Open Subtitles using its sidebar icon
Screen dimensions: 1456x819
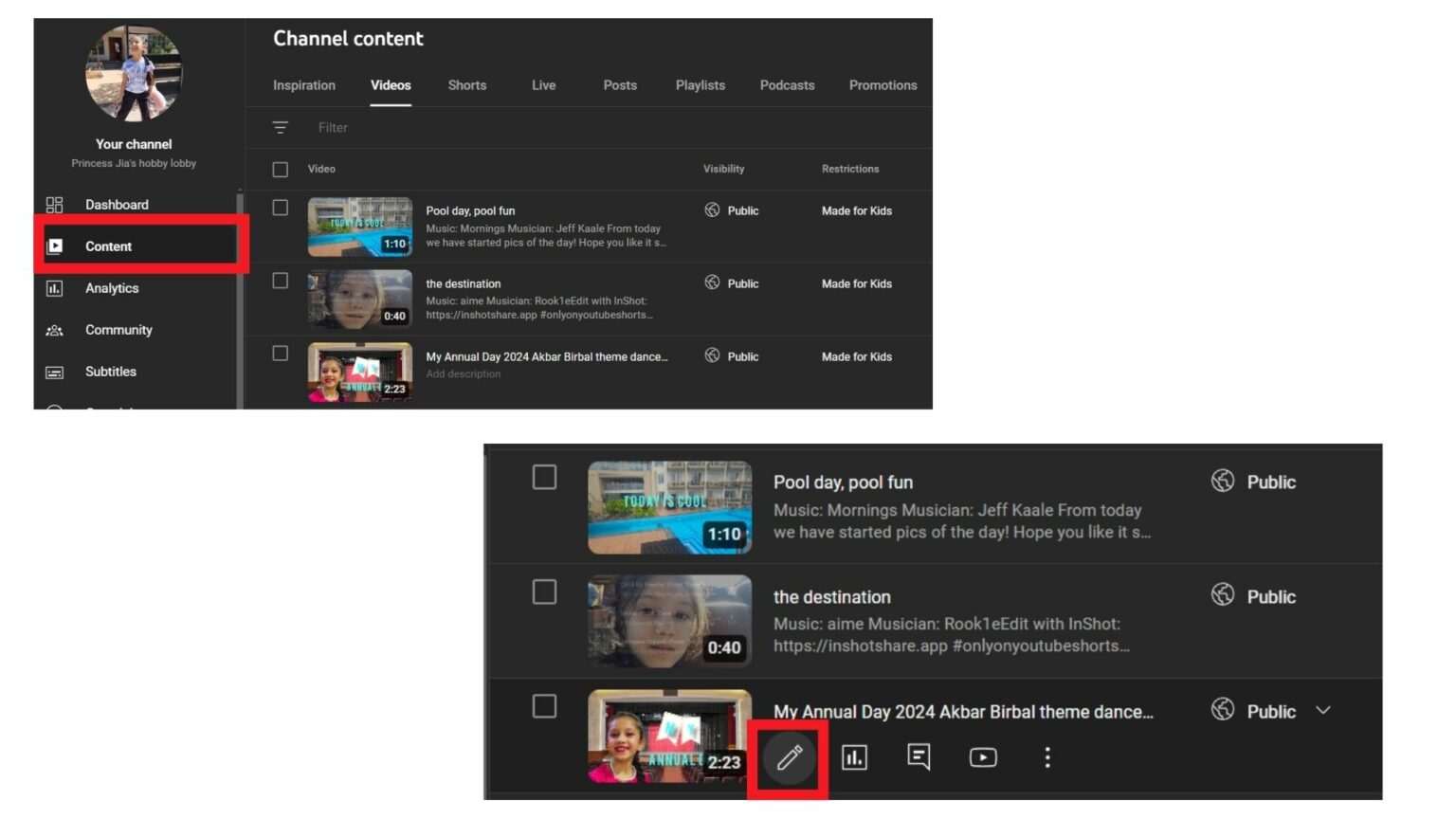point(54,371)
